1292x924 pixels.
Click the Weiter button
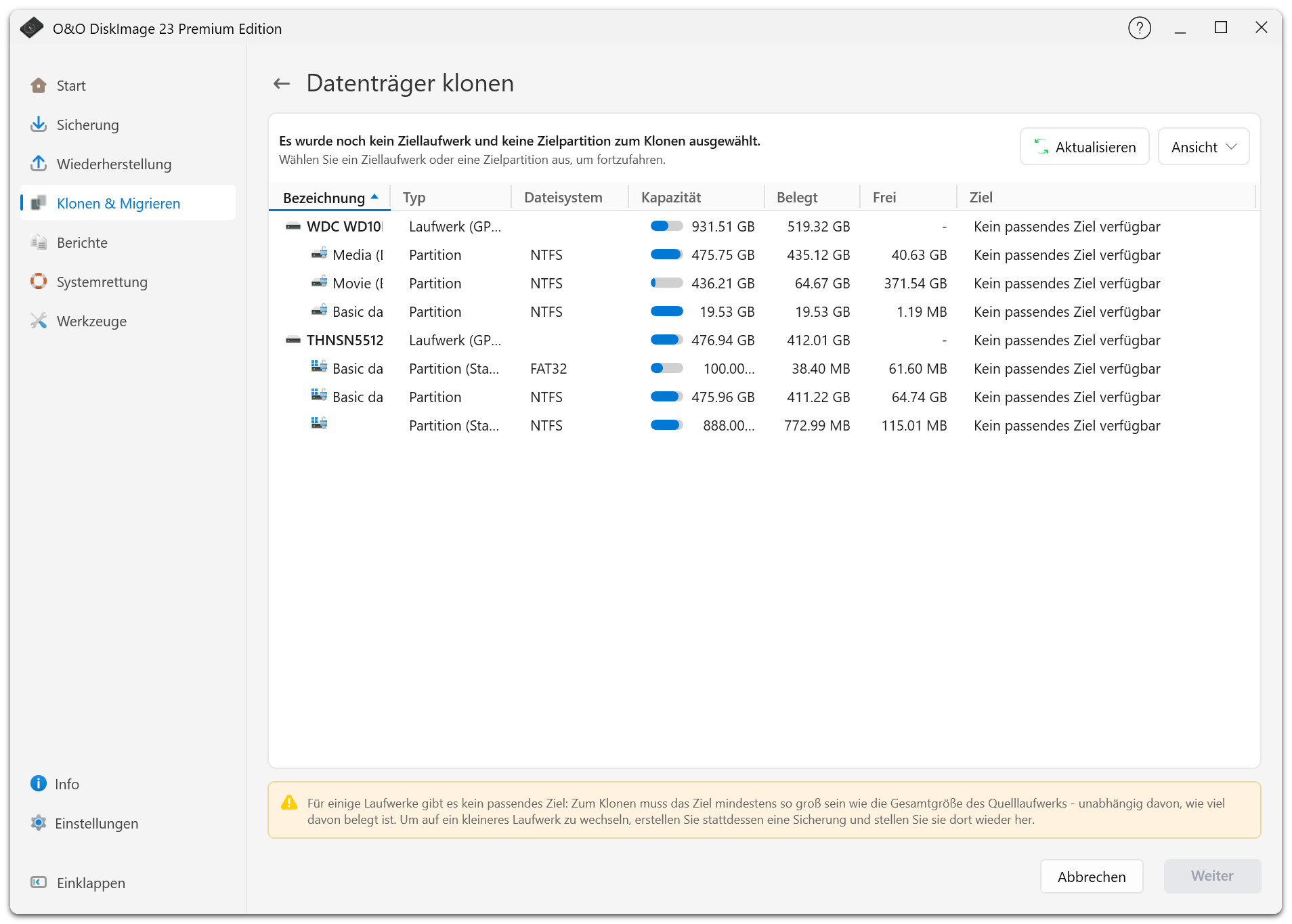(1212, 876)
